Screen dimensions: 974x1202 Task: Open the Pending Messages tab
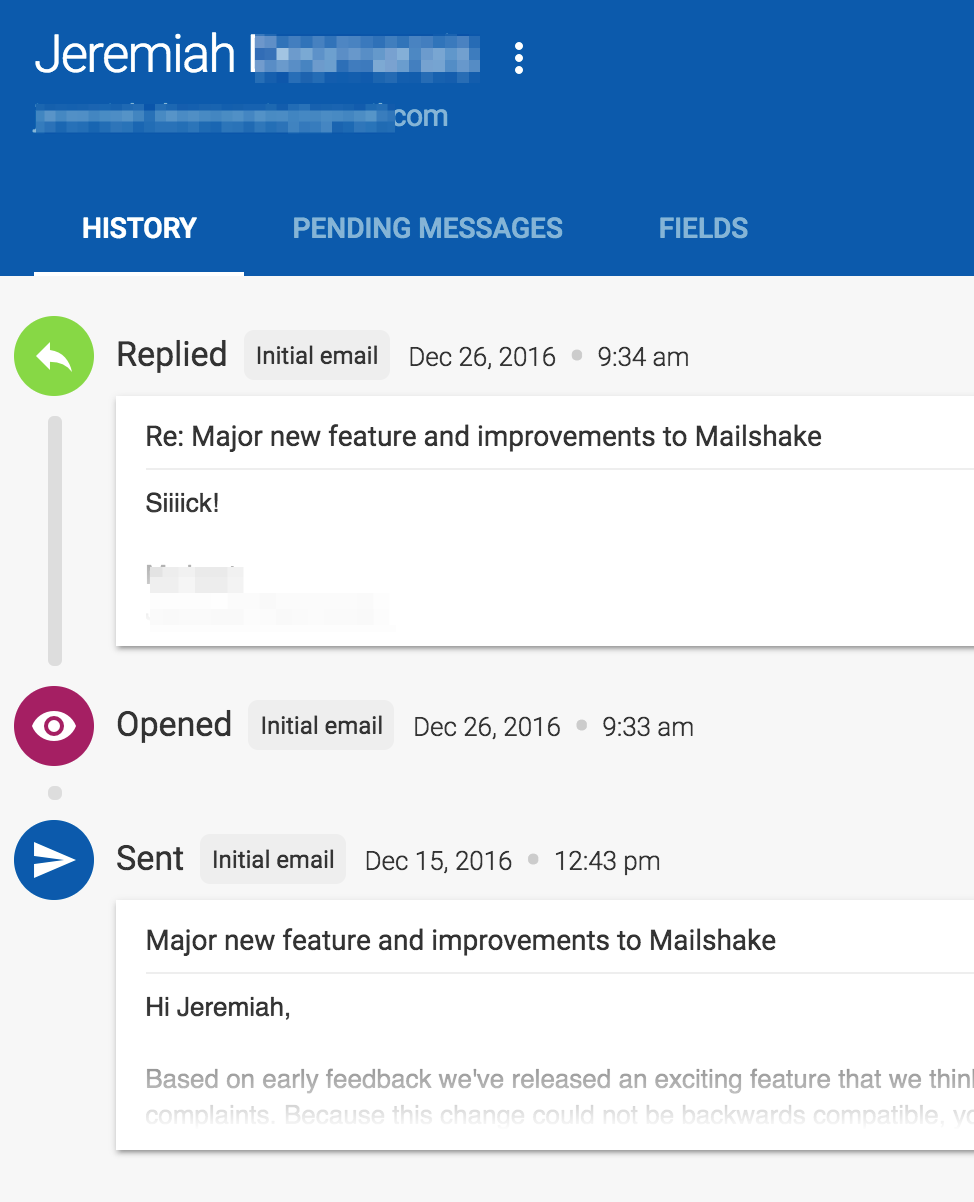427,228
